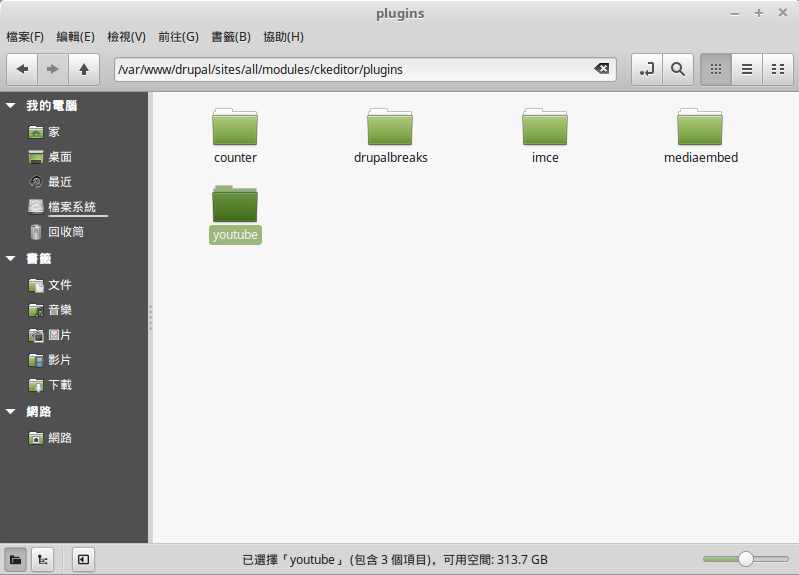This screenshot has height=575, width=799.
Task: Toggle location entry mode button
Action: (x=647, y=69)
